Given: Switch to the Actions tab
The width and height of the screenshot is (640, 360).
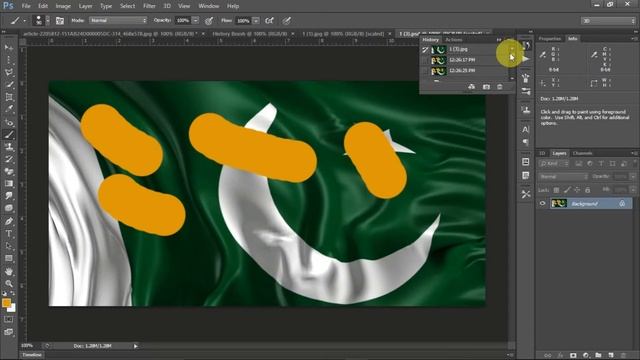Looking at the screenshot, I should 454,40.
